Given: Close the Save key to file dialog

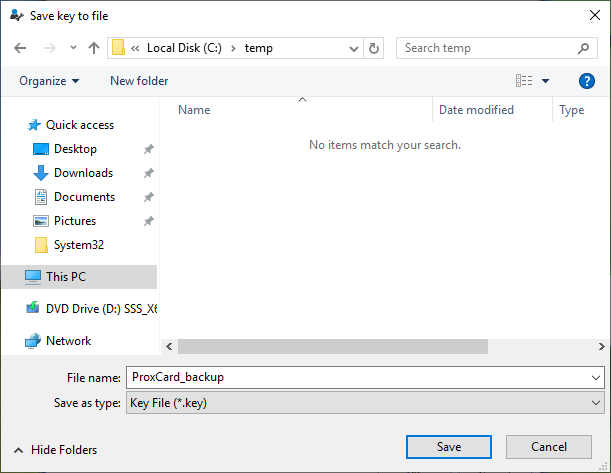Looking at the screenshot, I should click(595, 16).
